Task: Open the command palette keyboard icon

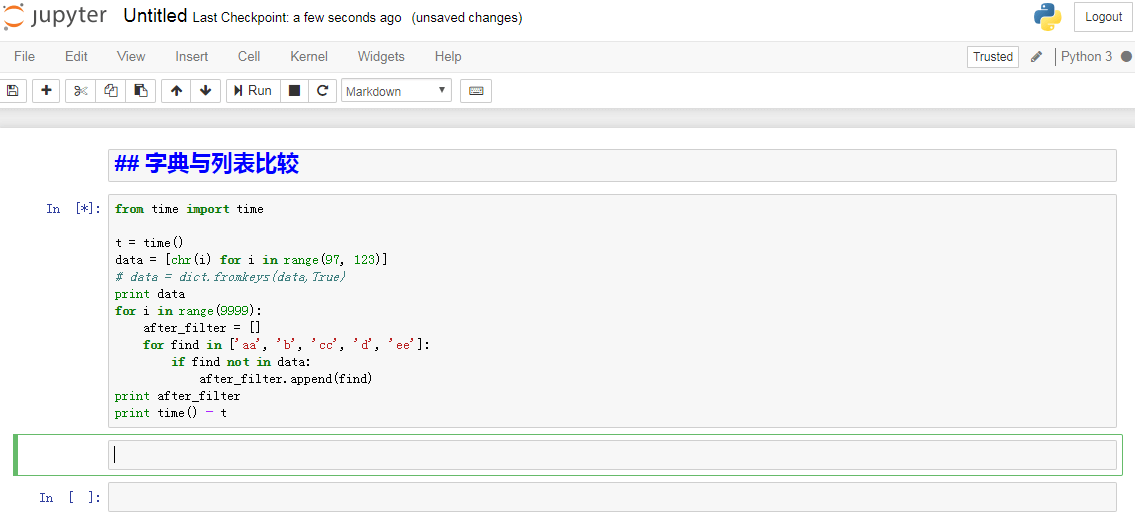Action: click(476, 91)
